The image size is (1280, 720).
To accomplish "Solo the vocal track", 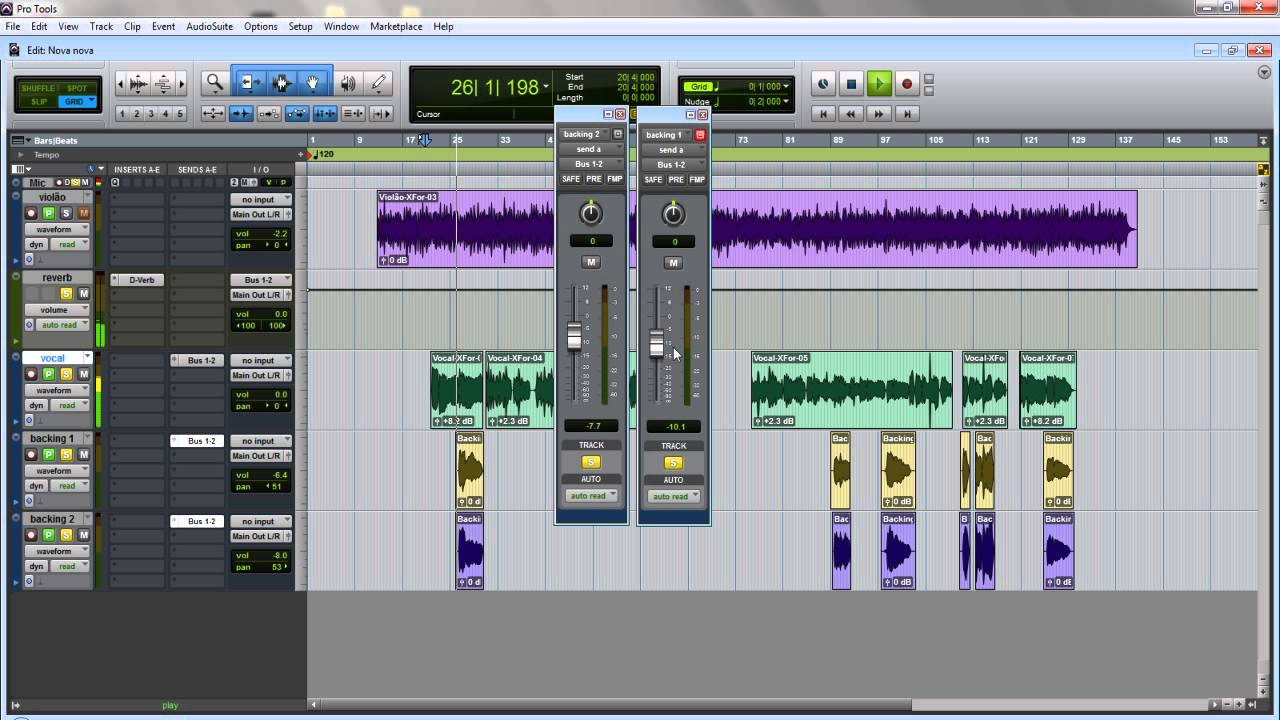I will [66, 374].
